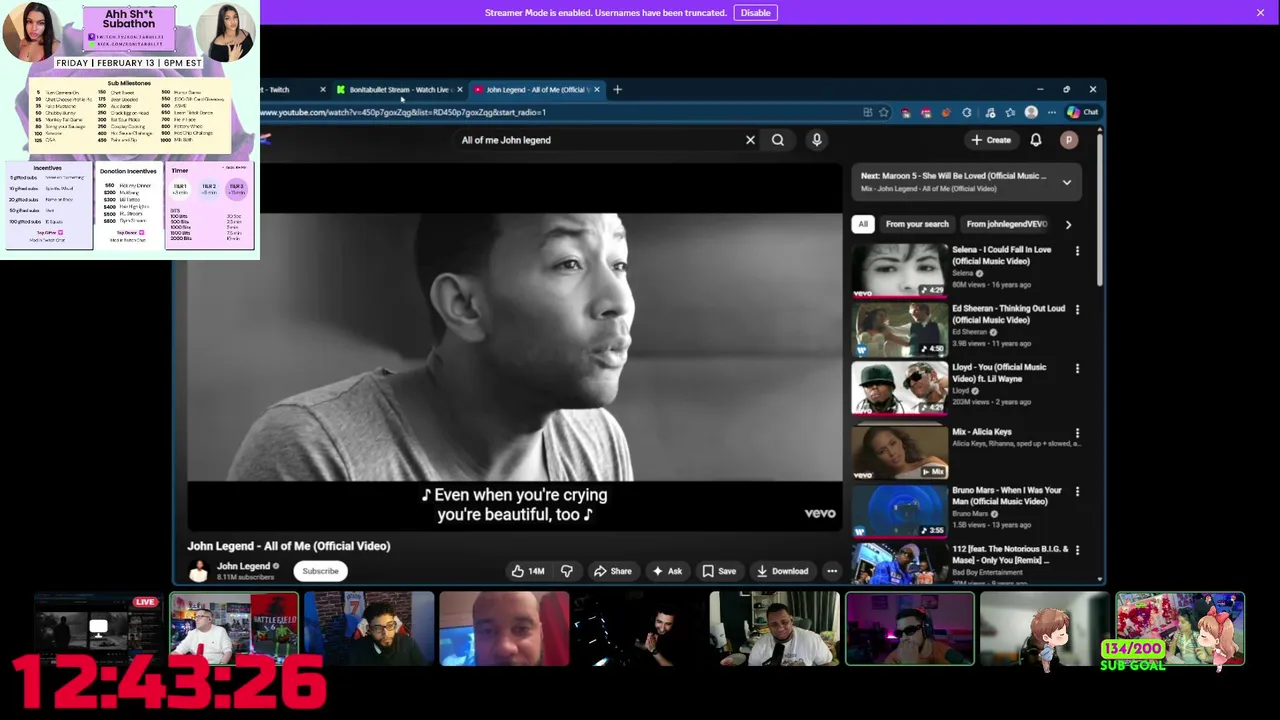Viewport: 1280px width, 720px height.
Task: Open the browser media music note icon
Action: tap(990, 112)
